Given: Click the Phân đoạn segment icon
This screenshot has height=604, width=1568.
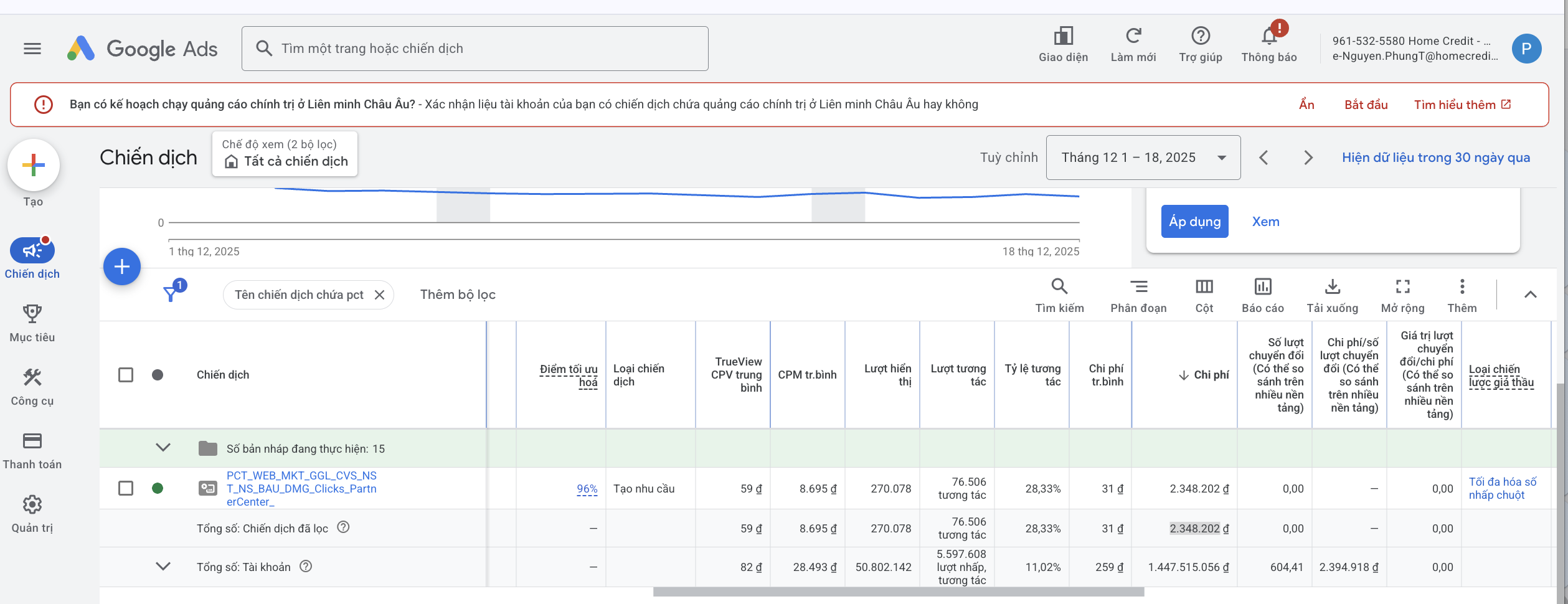Looking at the screenshot, I should click(1139, 286).
